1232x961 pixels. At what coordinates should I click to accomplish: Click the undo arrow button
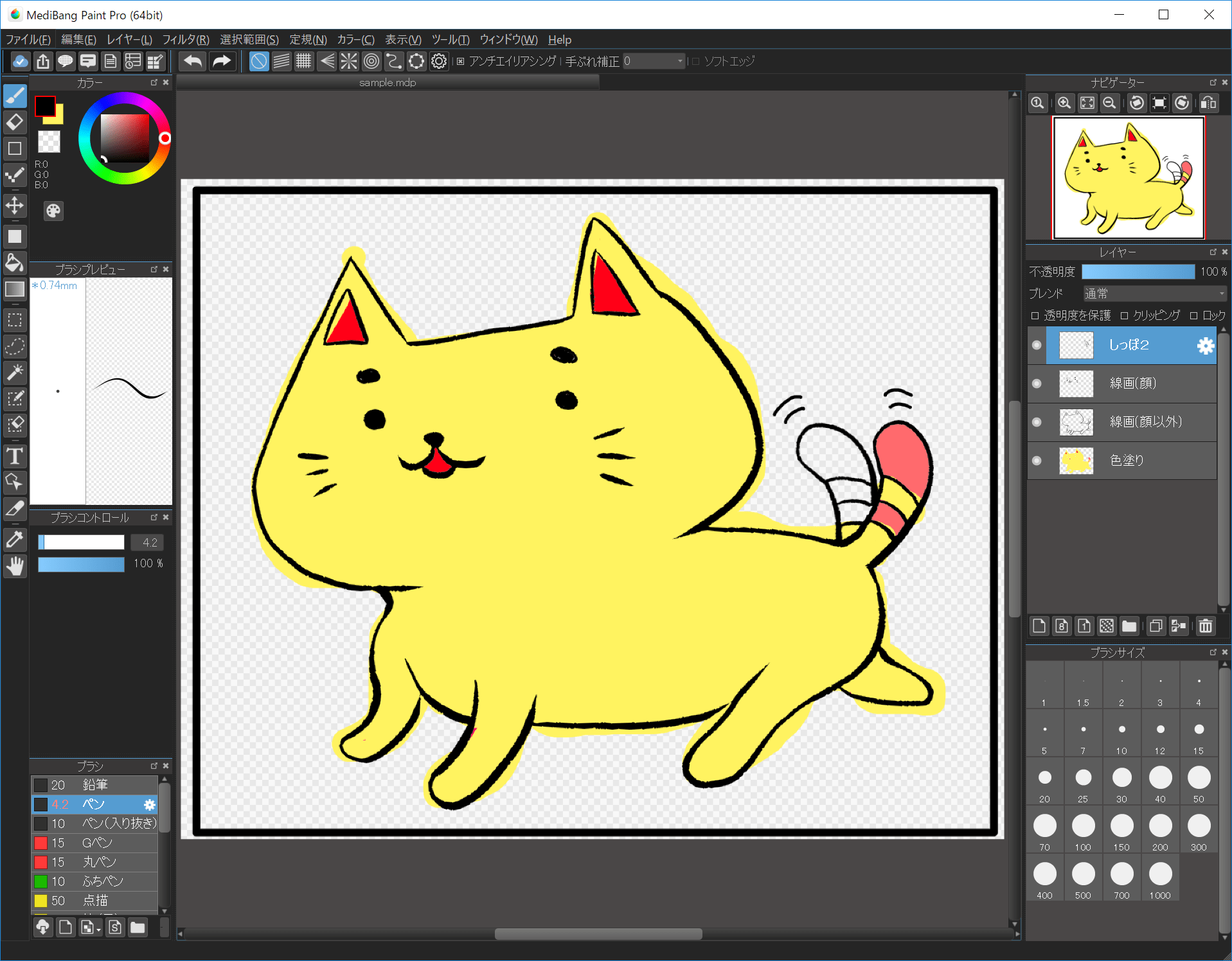(x=192, y=61)
